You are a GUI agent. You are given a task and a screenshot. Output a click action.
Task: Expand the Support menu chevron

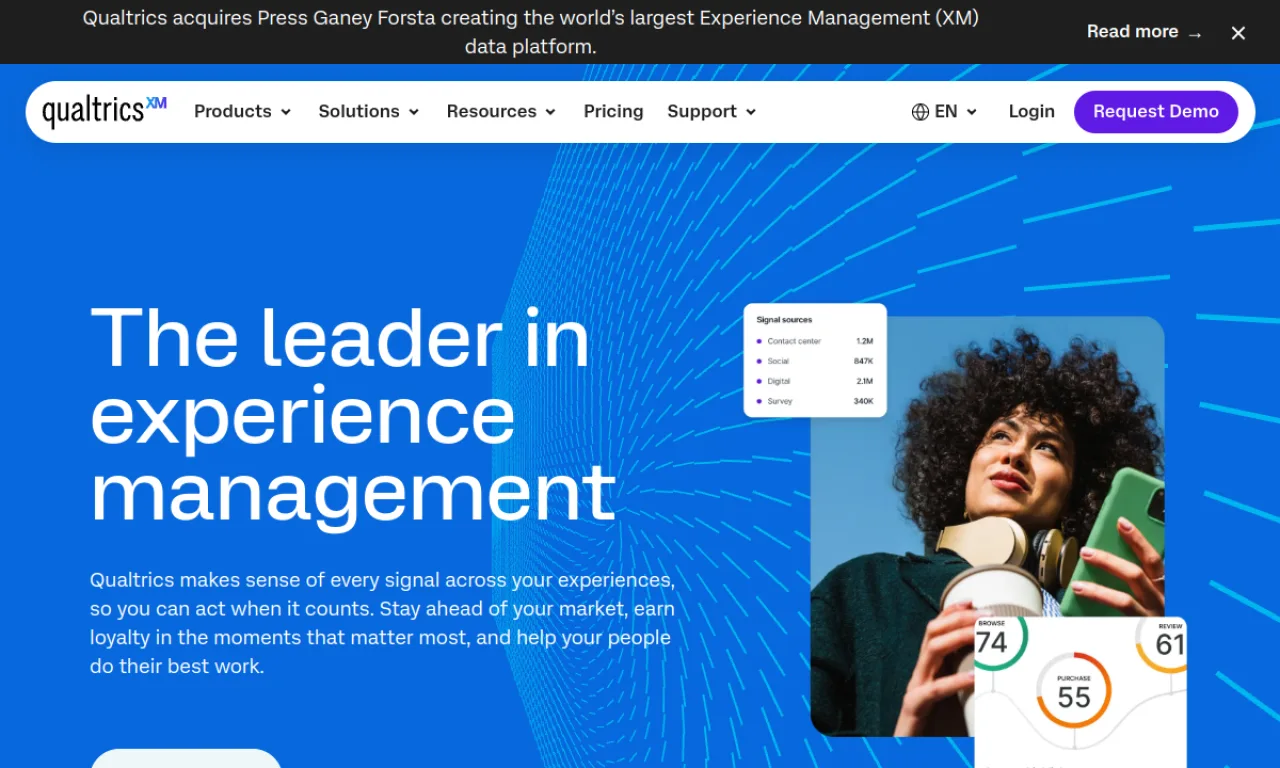pyautogui.click(x=751, y=112)
